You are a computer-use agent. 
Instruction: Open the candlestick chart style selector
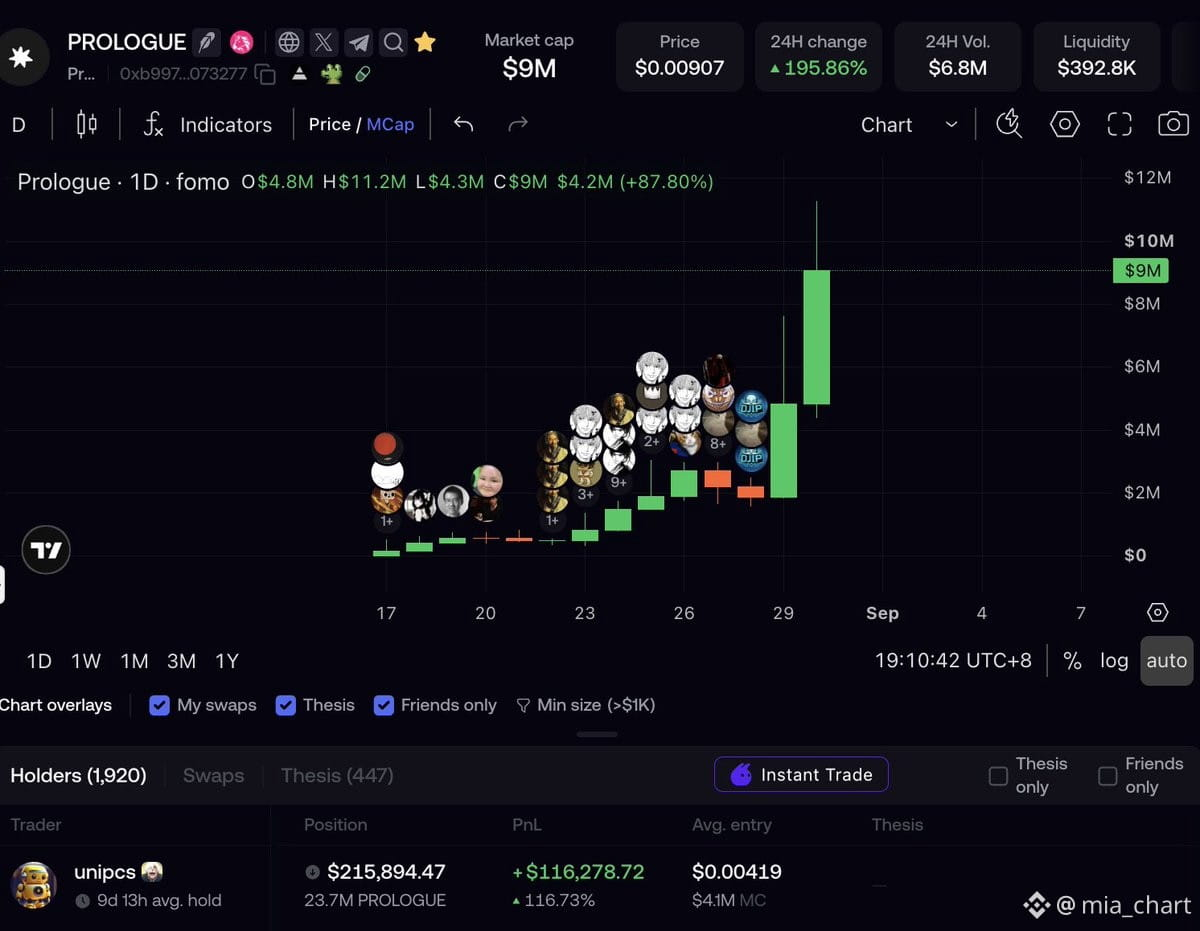[87, 124]
